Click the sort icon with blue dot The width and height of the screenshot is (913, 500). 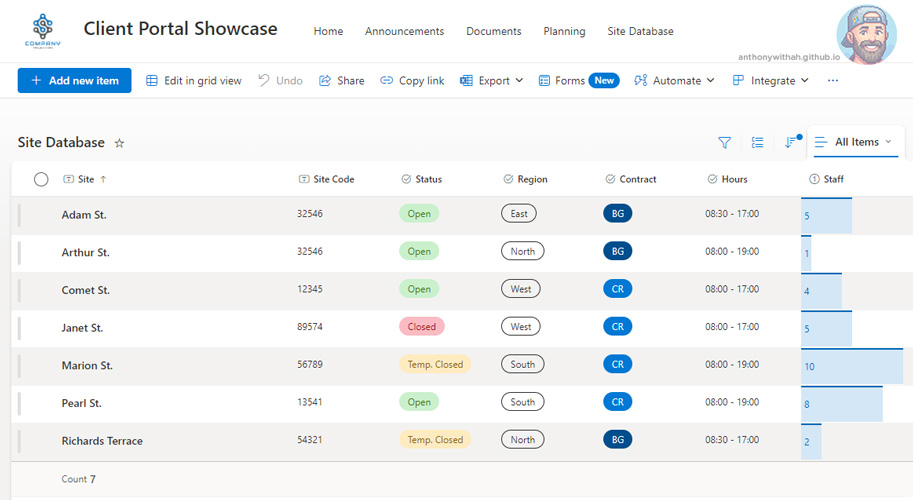791,142
